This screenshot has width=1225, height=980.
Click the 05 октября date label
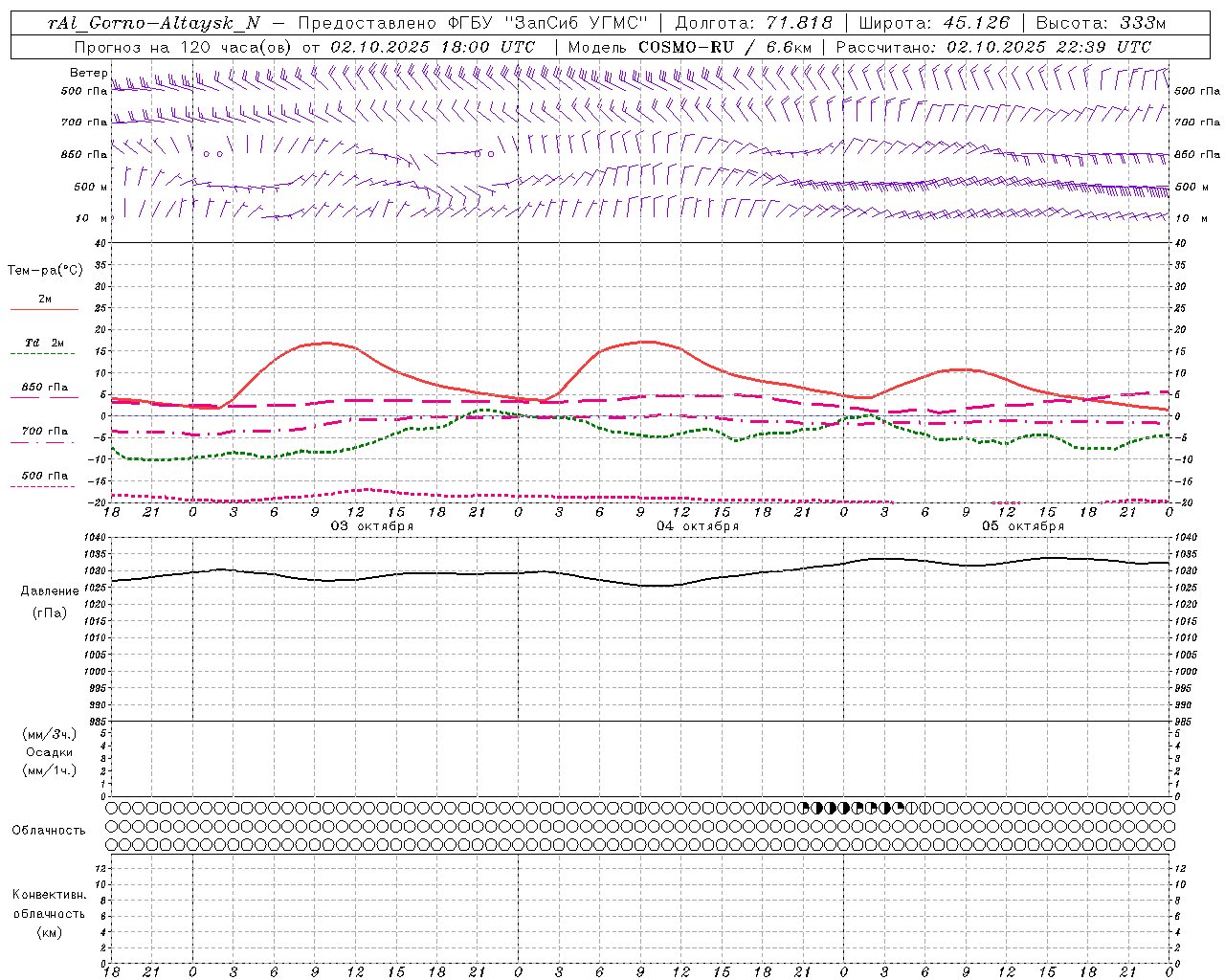[1023, 526]
